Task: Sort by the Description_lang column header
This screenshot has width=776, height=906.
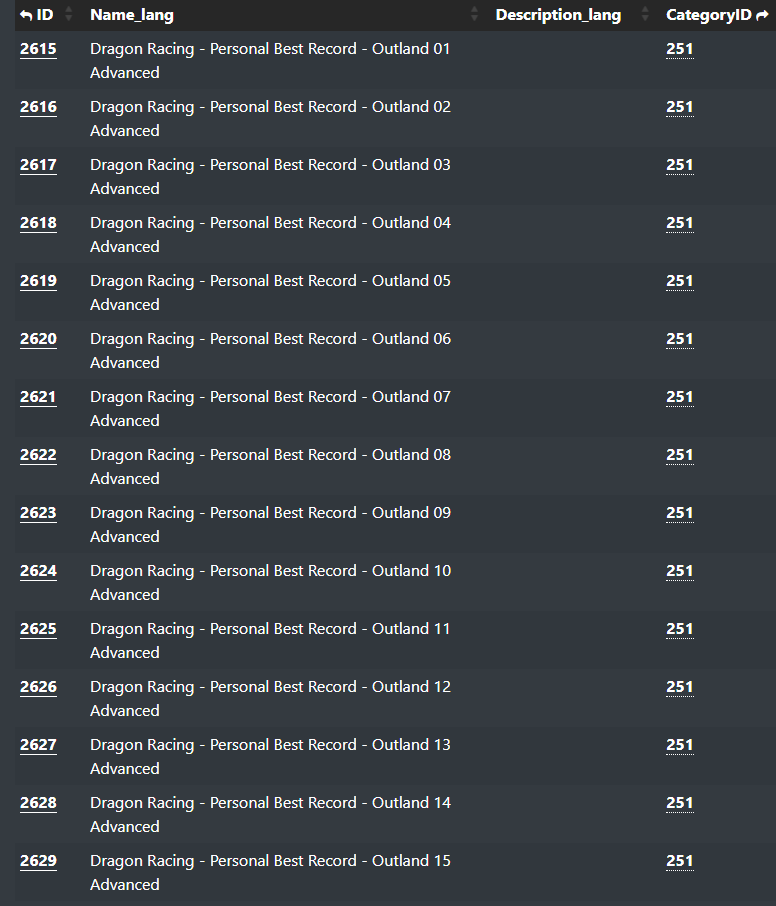Action: 558,15
